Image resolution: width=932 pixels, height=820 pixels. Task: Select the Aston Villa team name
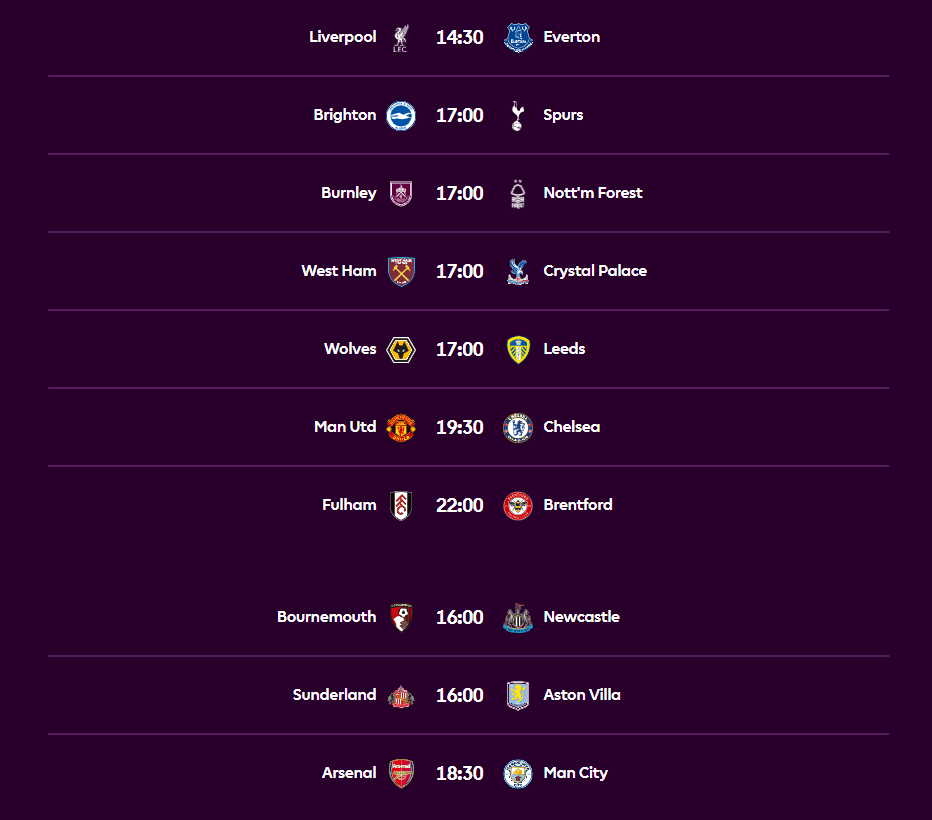582,695
